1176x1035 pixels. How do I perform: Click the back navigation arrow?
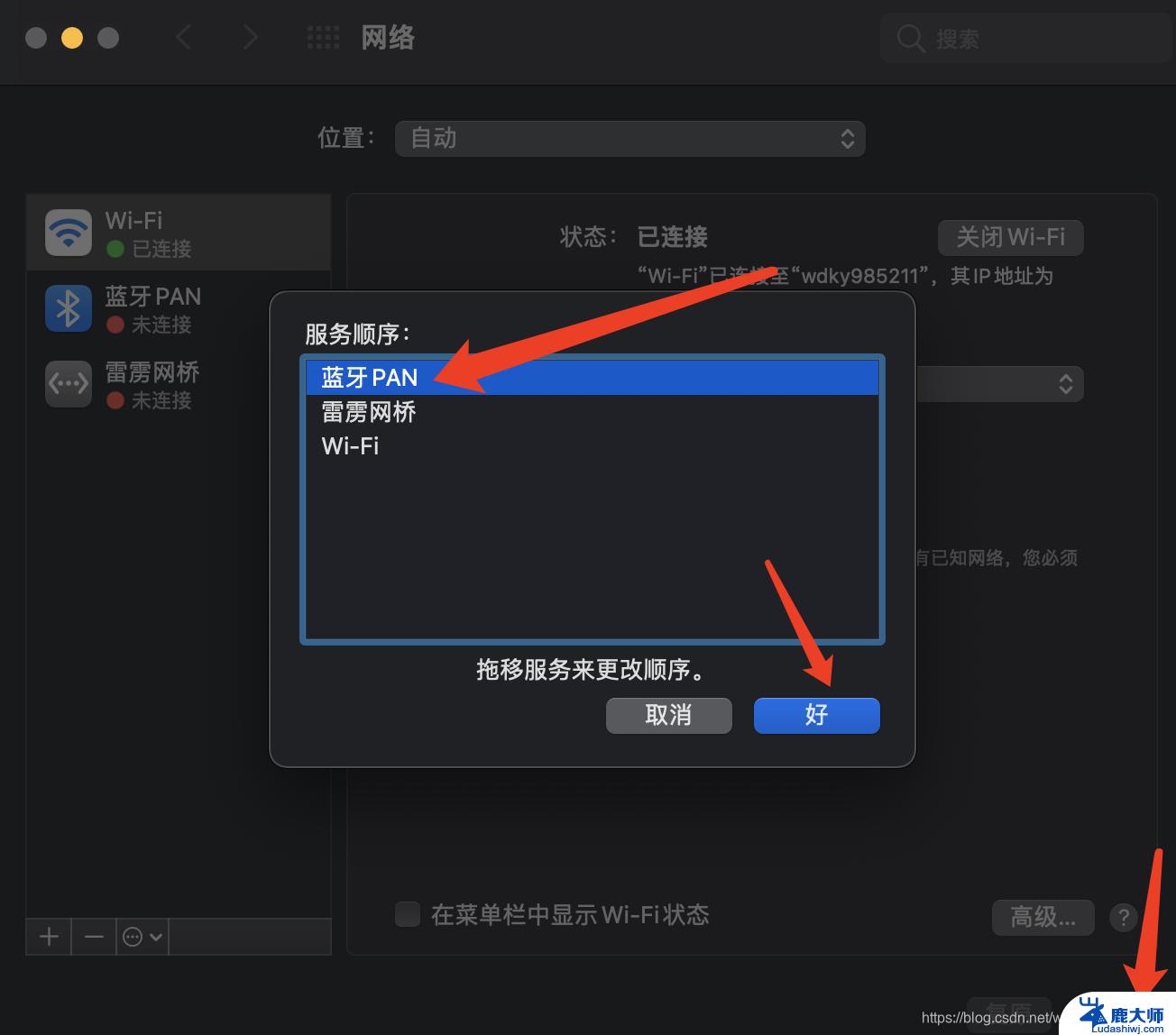click(184, 37)
